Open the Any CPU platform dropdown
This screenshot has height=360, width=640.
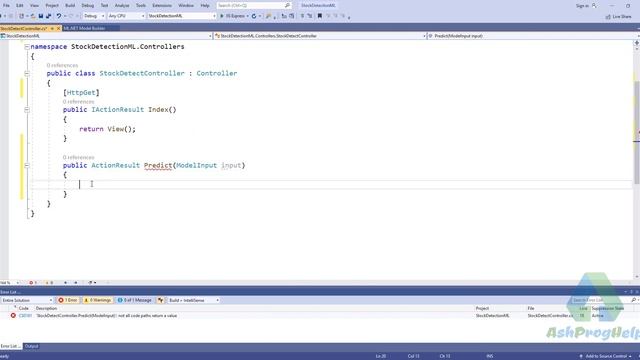coord(126,16)
